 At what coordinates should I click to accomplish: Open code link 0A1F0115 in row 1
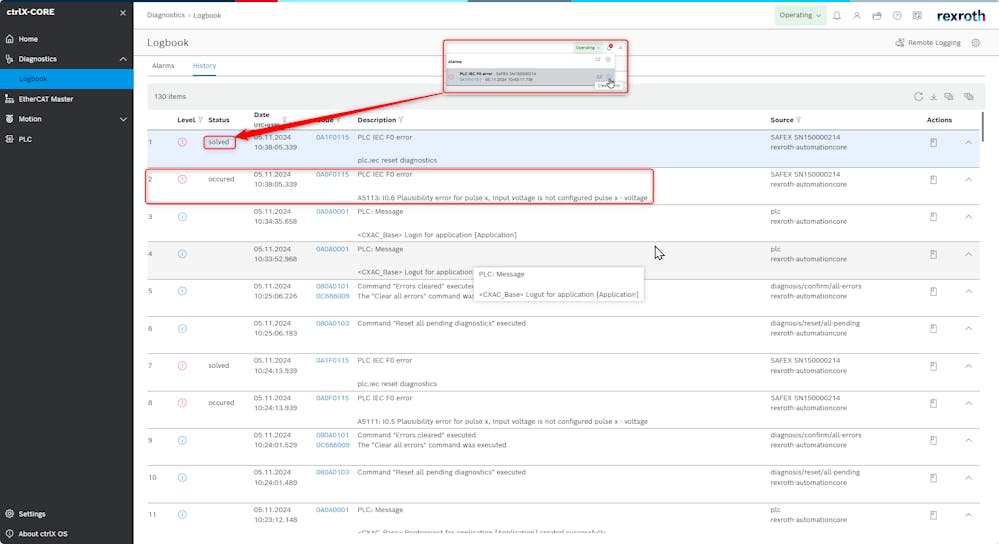pos(332,137)
